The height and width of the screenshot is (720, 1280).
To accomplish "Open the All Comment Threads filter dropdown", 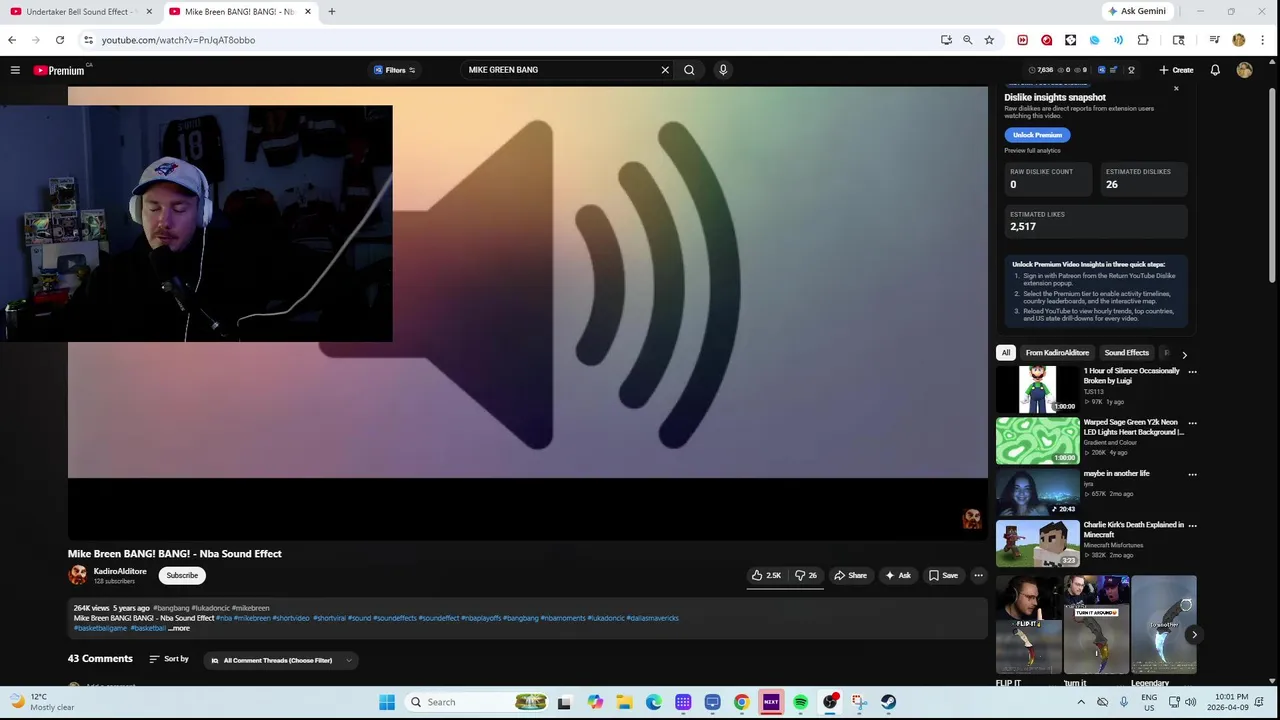I will click(x=280, y=660).
